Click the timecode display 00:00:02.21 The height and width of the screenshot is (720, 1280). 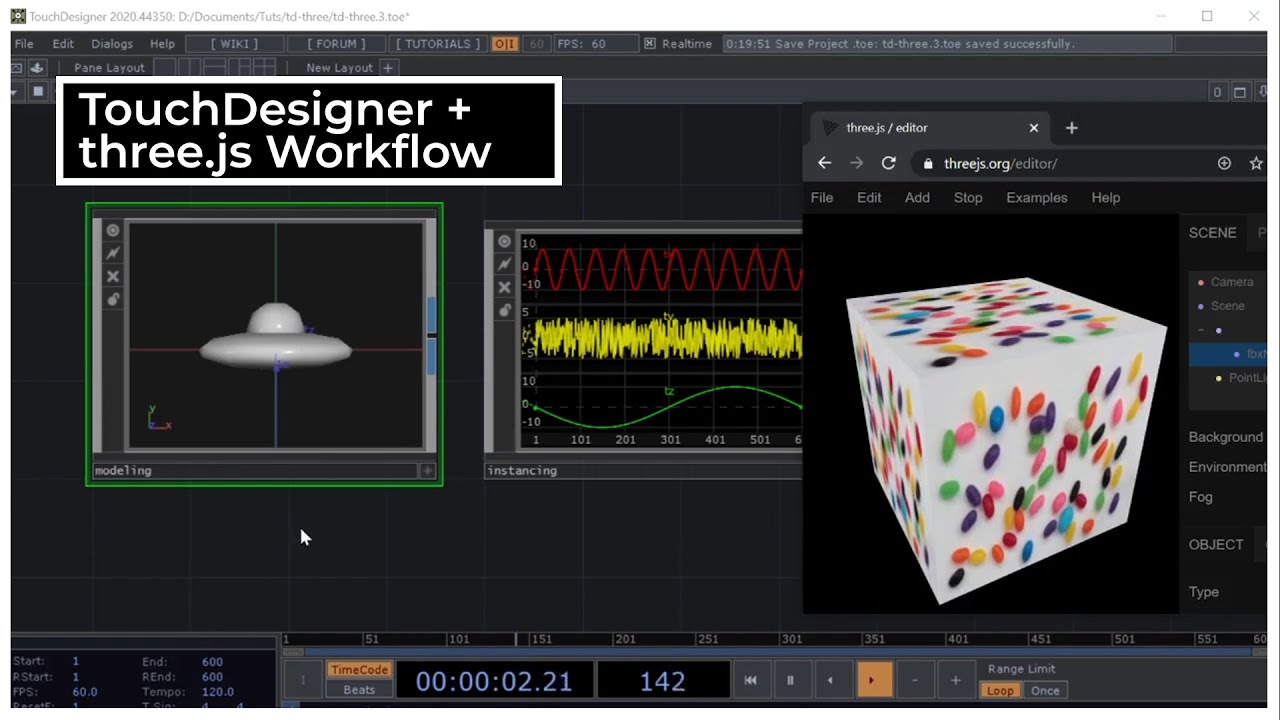pyautogui.click(x=494, y=681)
